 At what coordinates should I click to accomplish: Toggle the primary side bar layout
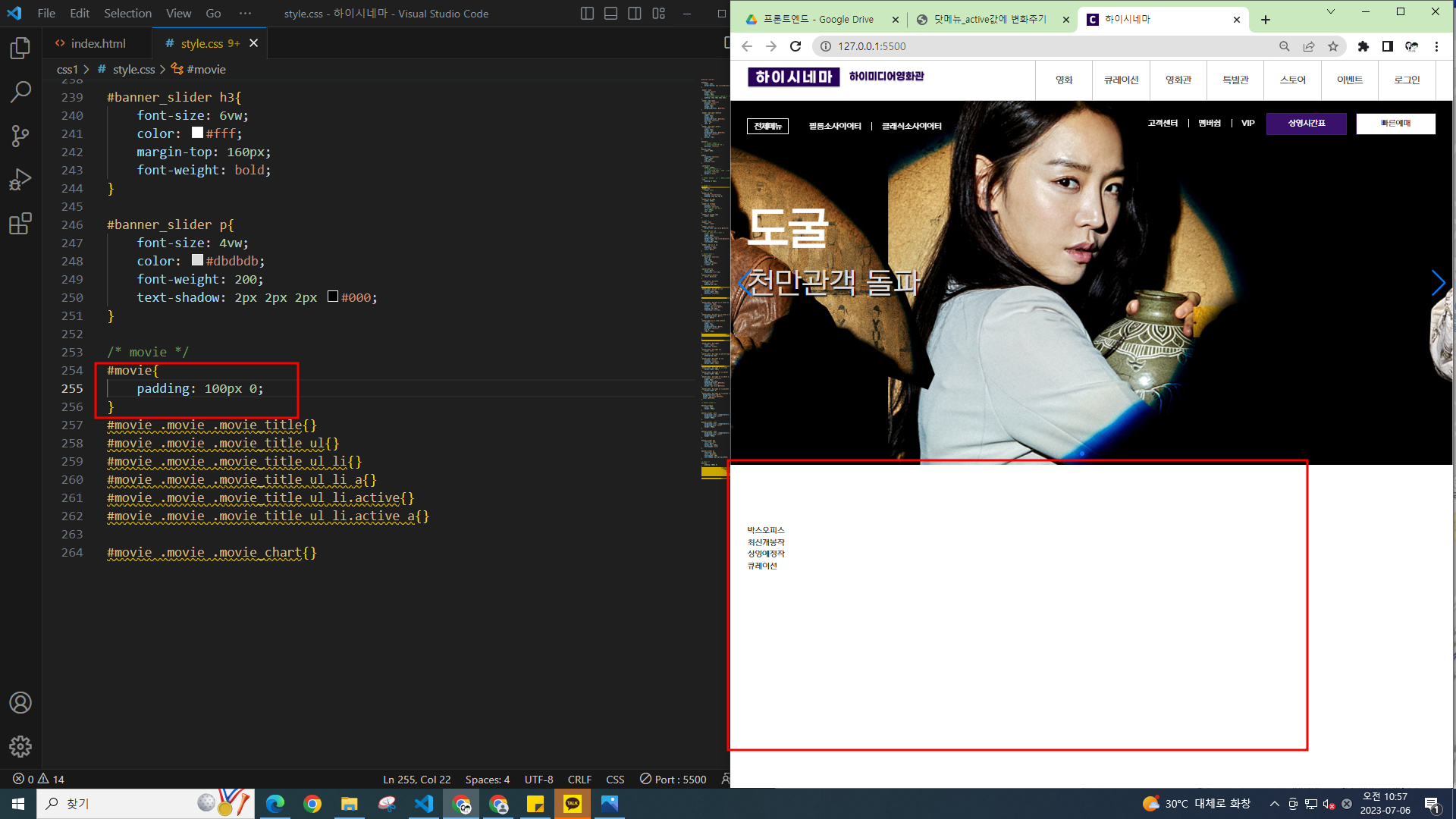tap(587, 14)
